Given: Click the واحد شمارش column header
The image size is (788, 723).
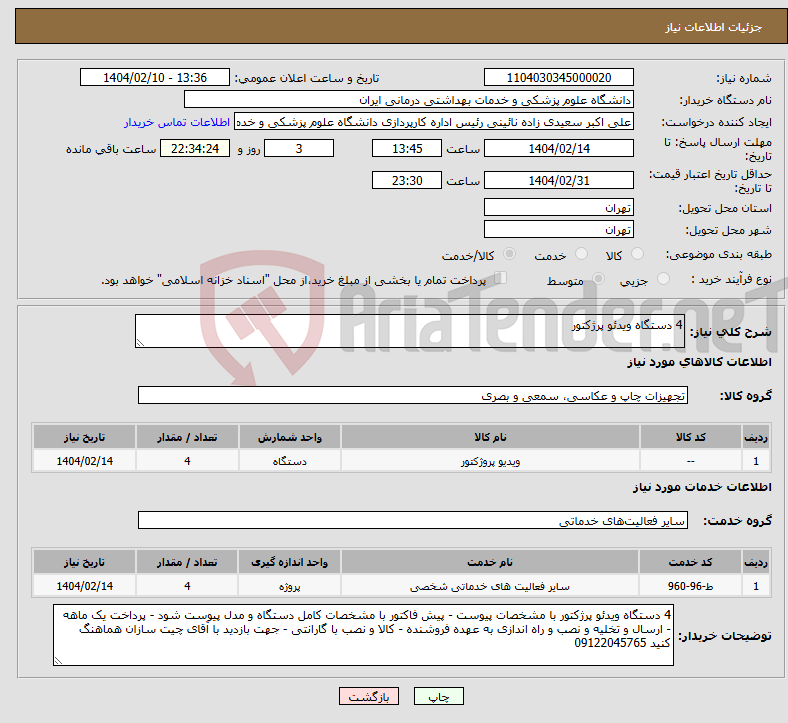Looking at the screenshot, I should pos(289,437).
